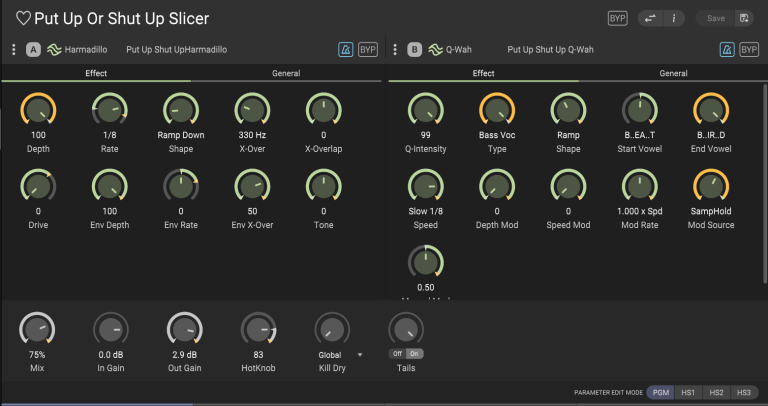Viewport: 768px width, 406px height.
Task: Open preset Put Up Shut UpHarmadillo
Action: [176, 49]
